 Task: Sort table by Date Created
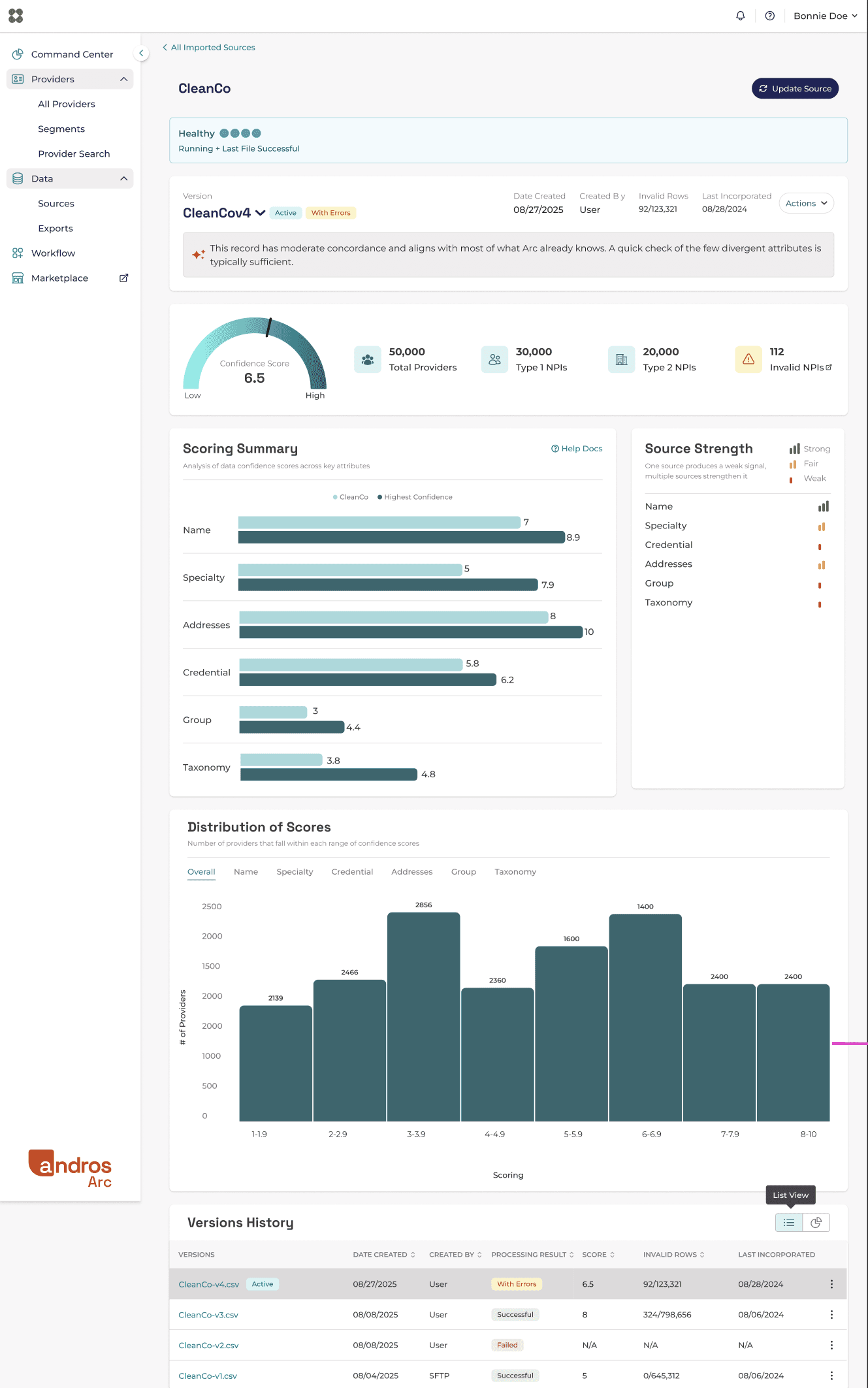384,1255
